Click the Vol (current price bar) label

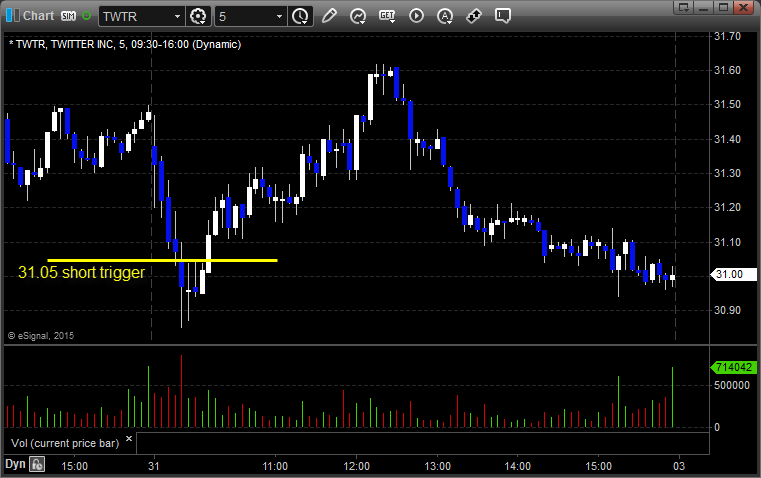click(65, 443)
